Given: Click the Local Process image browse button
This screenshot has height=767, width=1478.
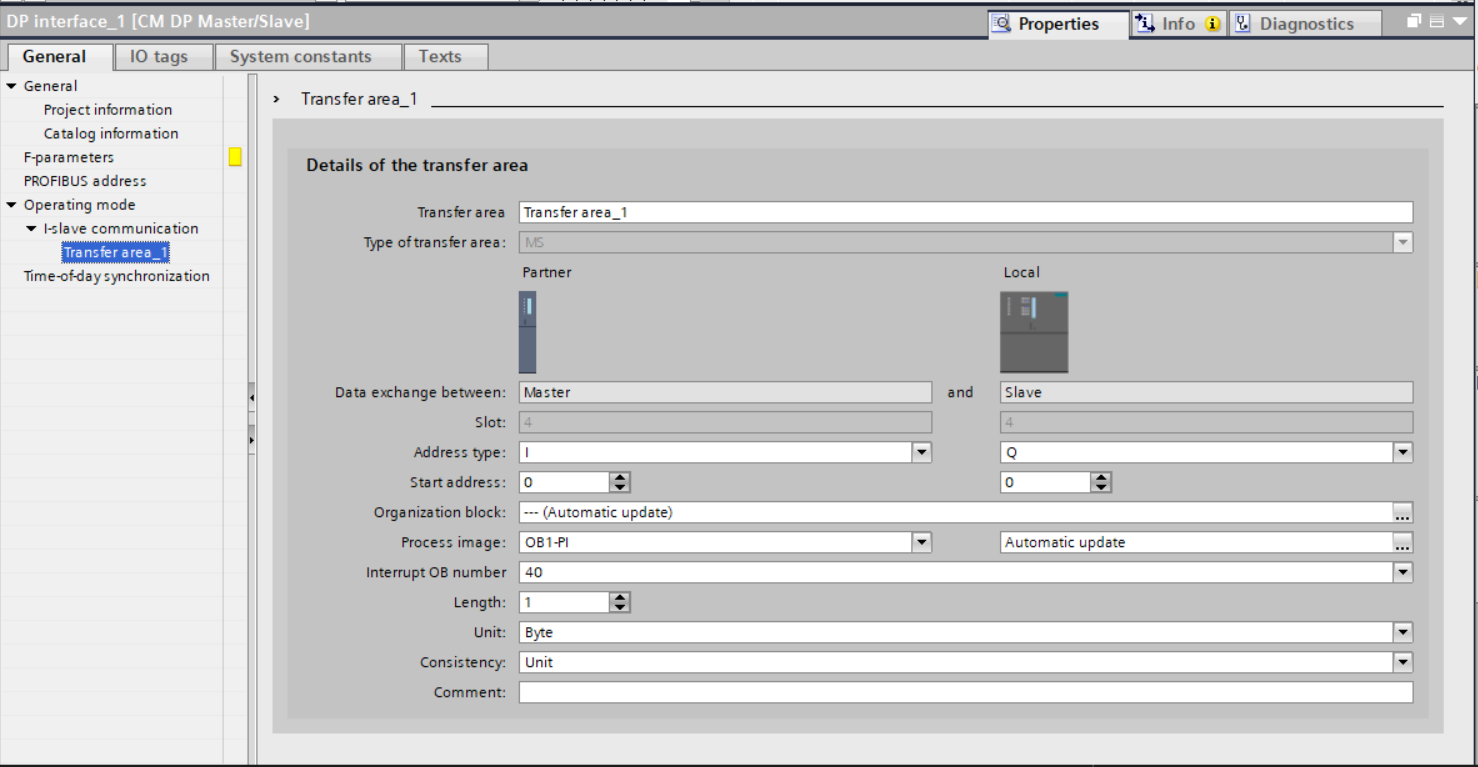Looking at the screenshot, I should (x=1403, y=543).
